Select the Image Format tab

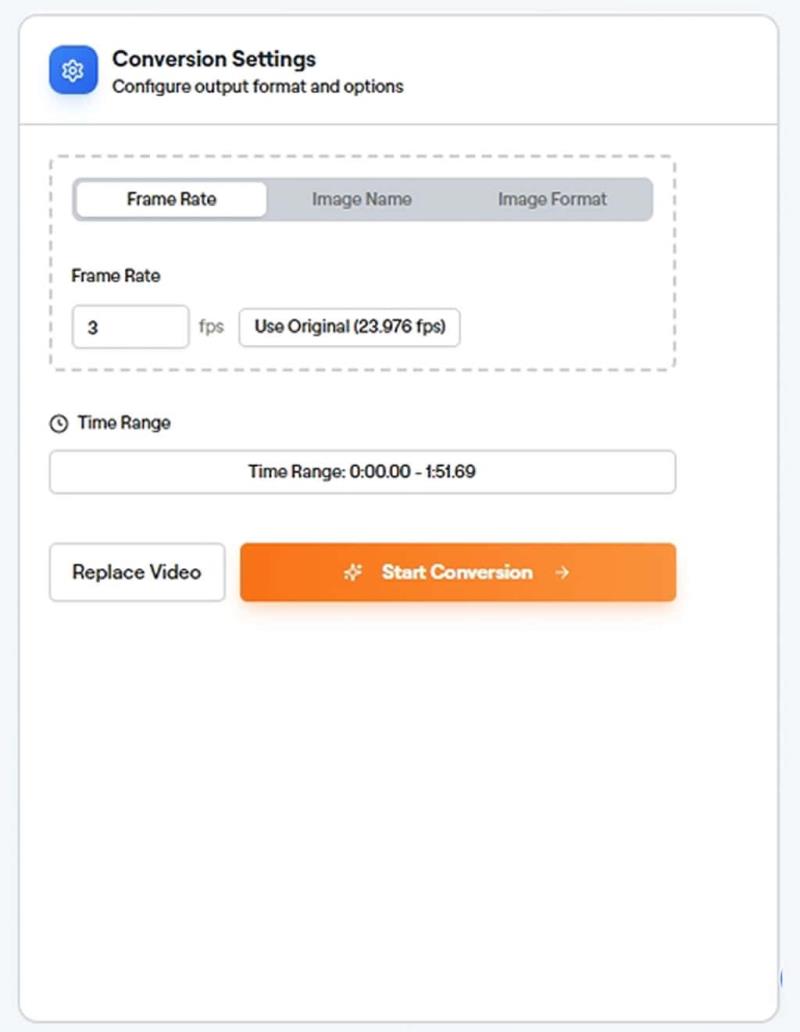click(x=552, y=199)
